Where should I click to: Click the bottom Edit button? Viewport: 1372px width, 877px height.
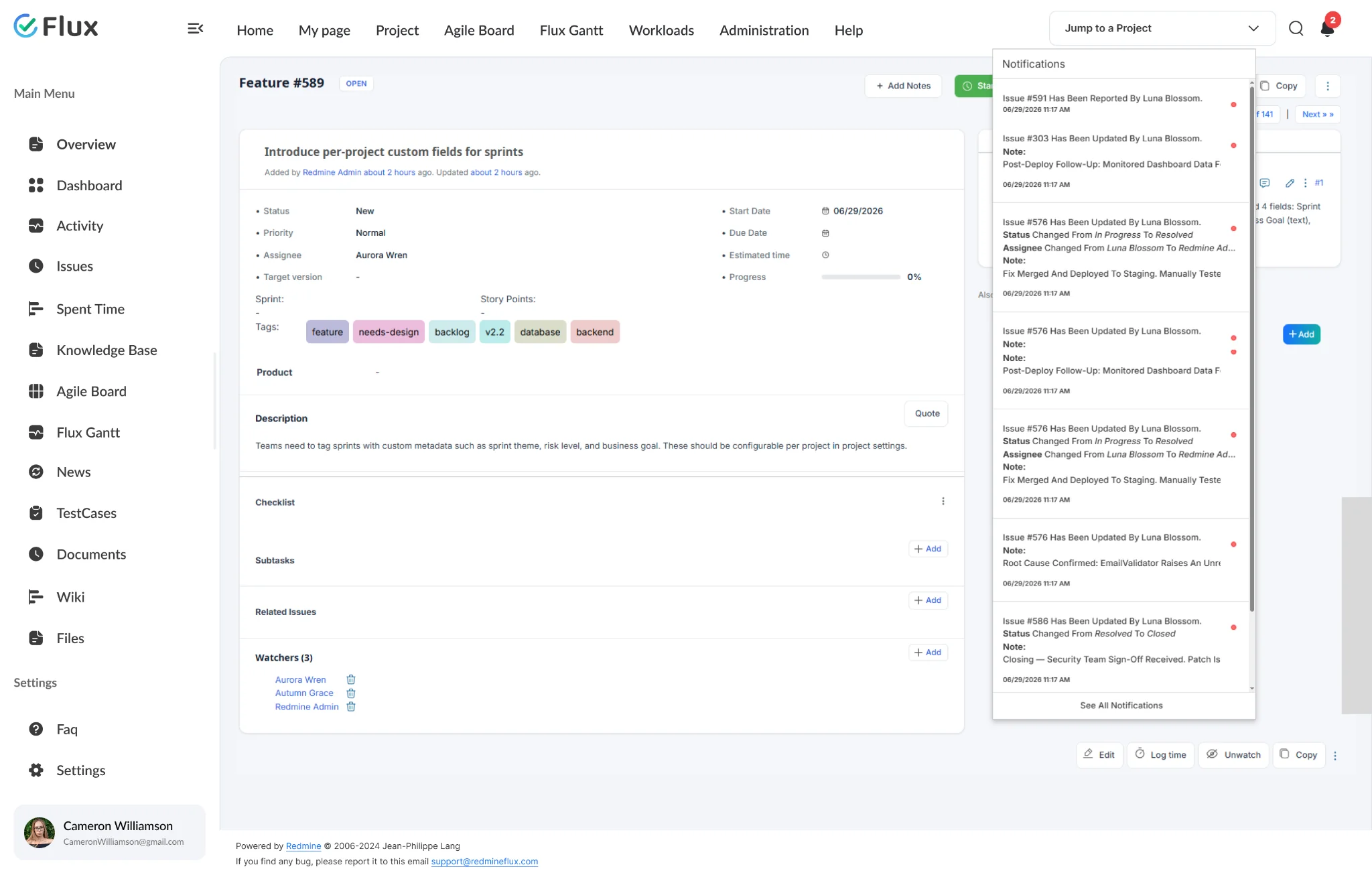point(1099,754)
